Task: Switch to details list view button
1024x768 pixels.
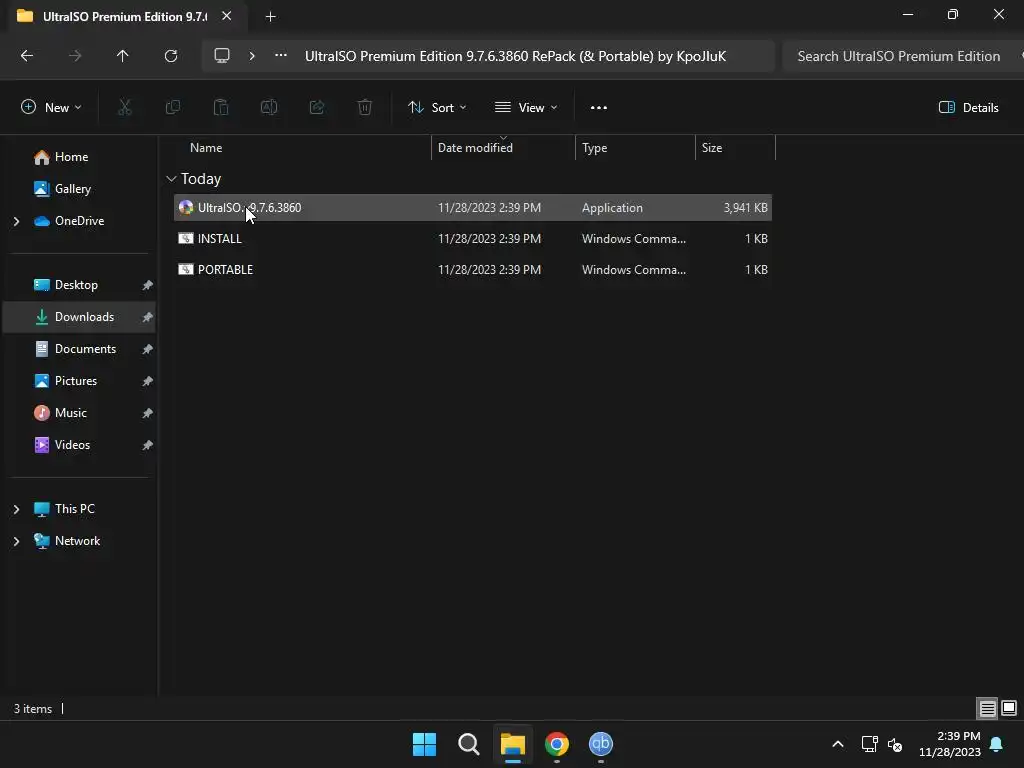Action: coord(987,709)
